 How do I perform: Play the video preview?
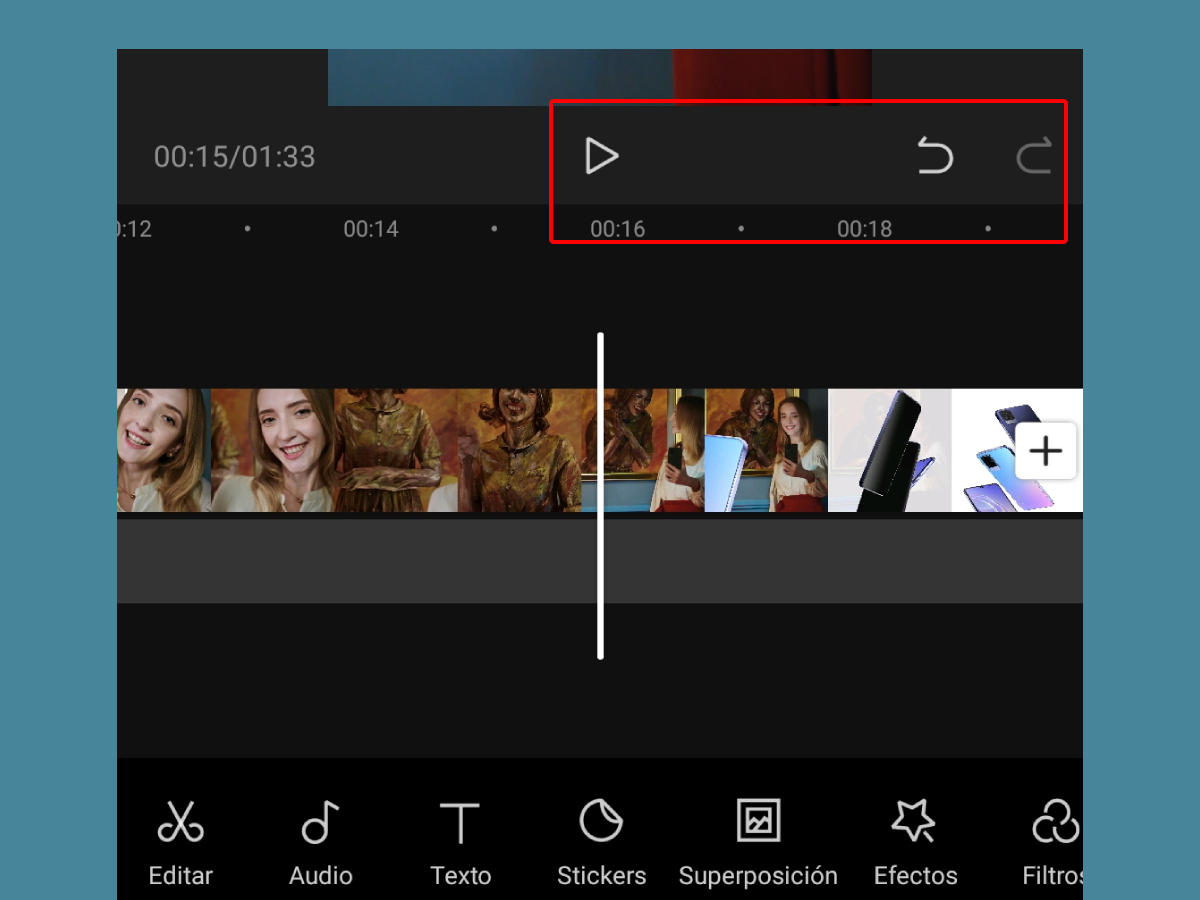point(601,156)
